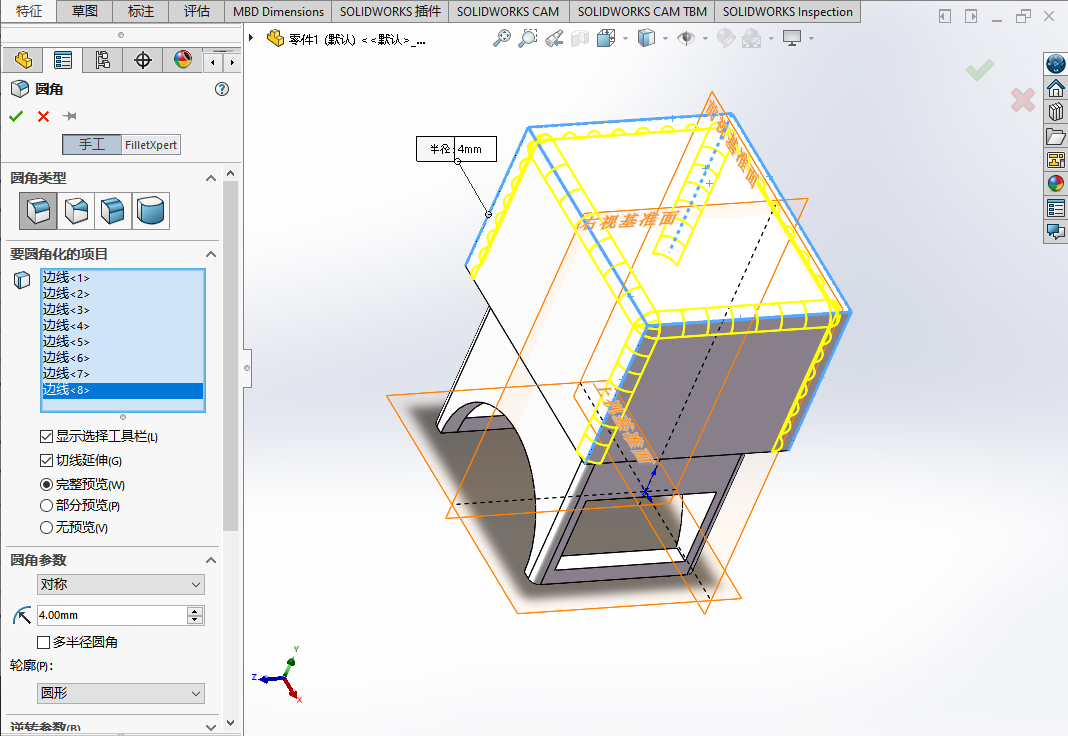Toggle the 切线延伸 checkbox
The image size is (1068, 736).
[x=46, y=461]
